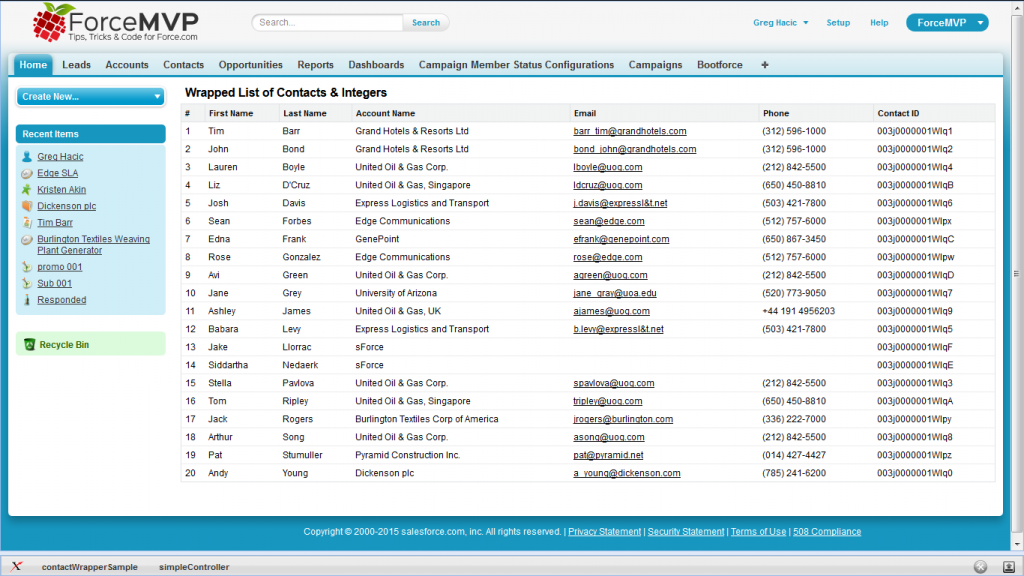Viewport: 1024px width, 576px height.
Task: Click the Privacy Statement footer link
Action: pyautogui.click(x=604, y=532)
